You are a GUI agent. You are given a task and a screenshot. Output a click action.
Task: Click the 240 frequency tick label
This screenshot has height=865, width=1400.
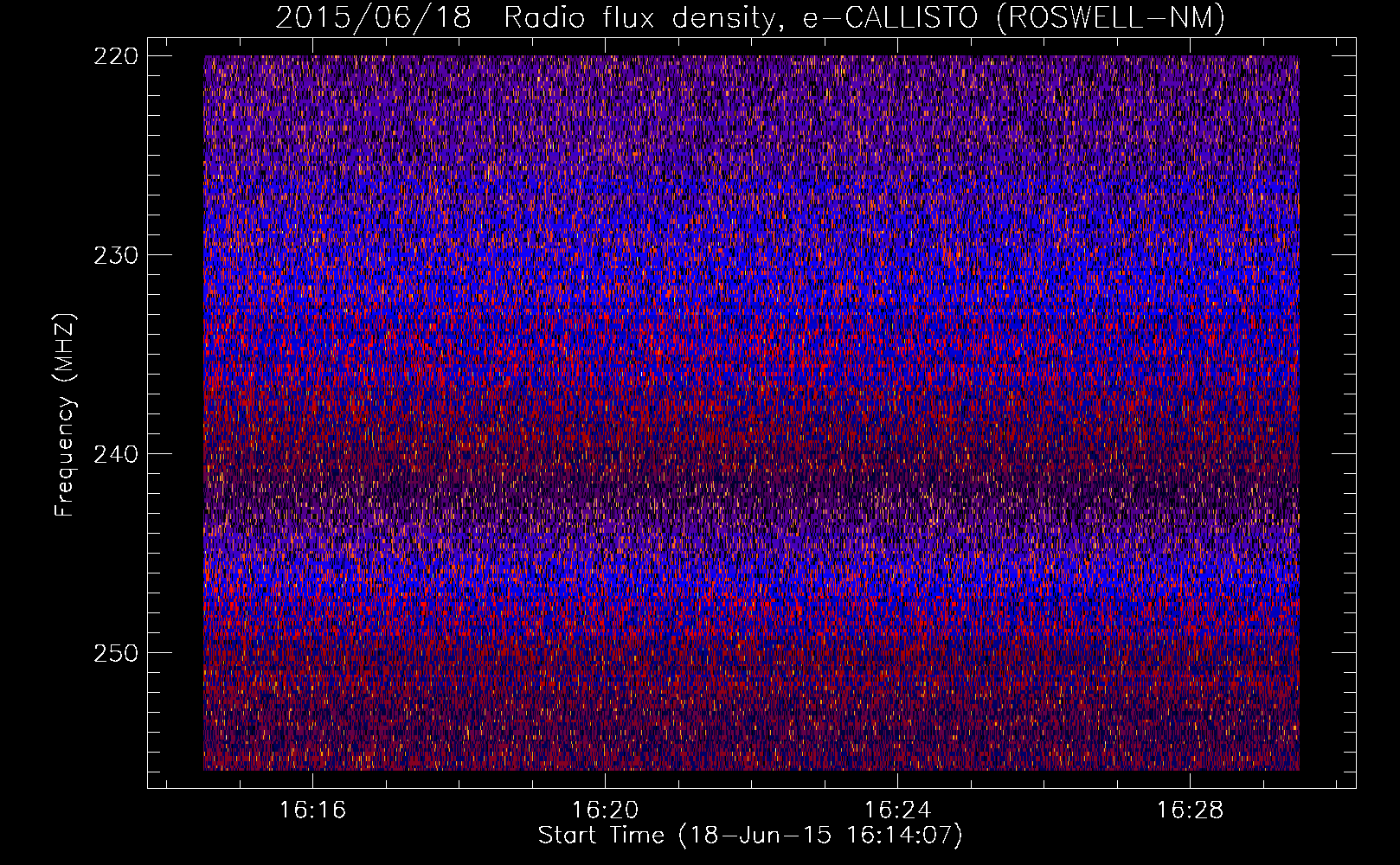(x=115, y=454)
